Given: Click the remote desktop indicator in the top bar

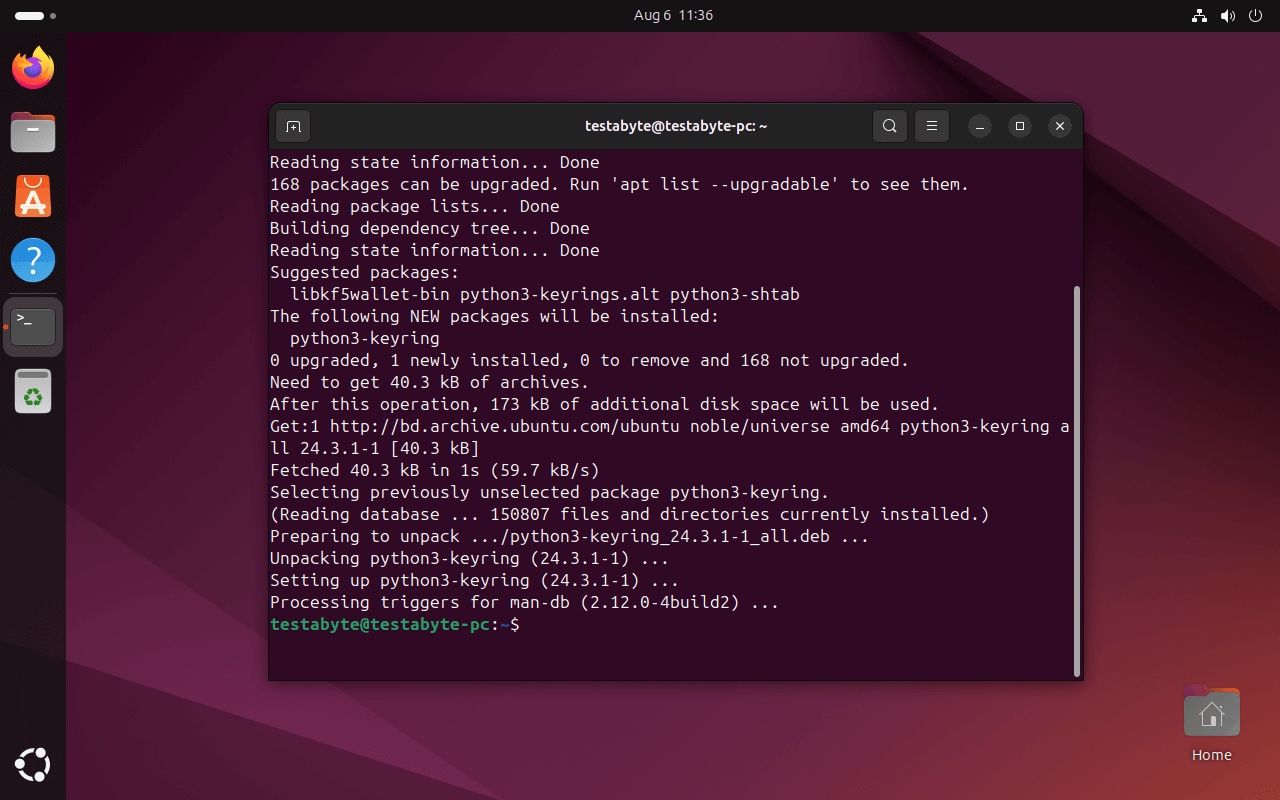Looking at the screenshot, I should 1199,15.
